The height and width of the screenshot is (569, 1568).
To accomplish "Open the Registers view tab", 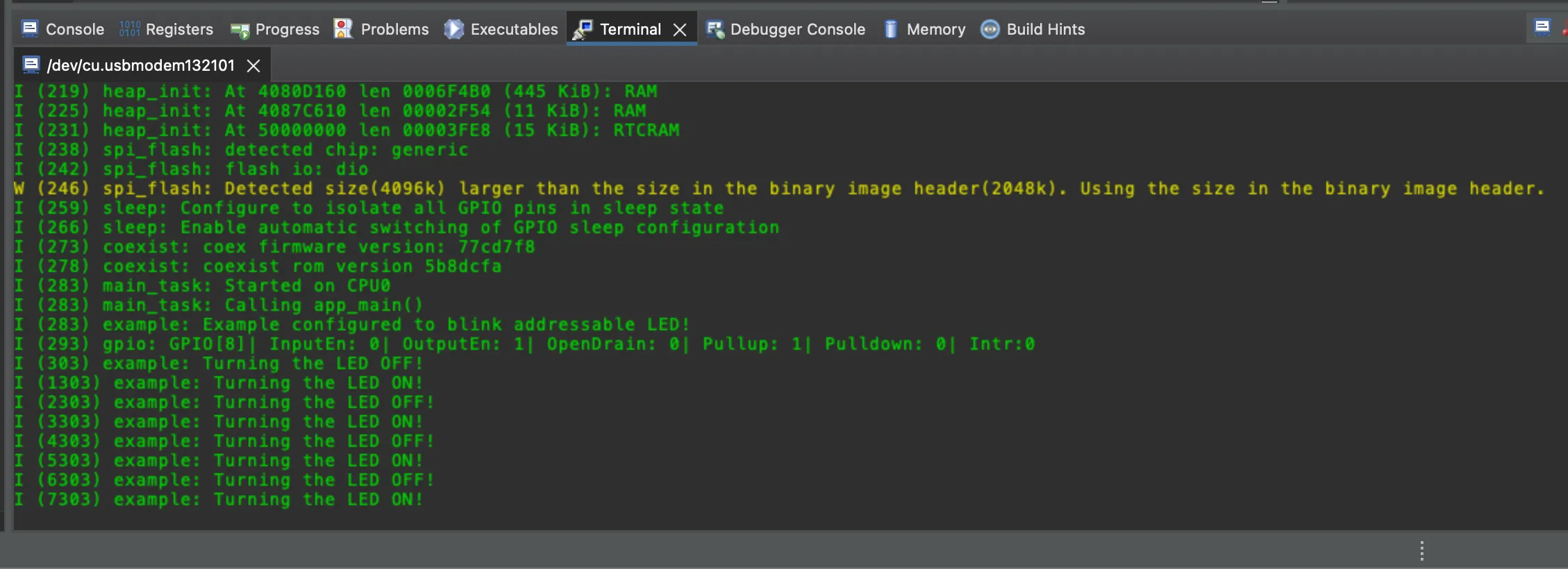I will [179, 29].
